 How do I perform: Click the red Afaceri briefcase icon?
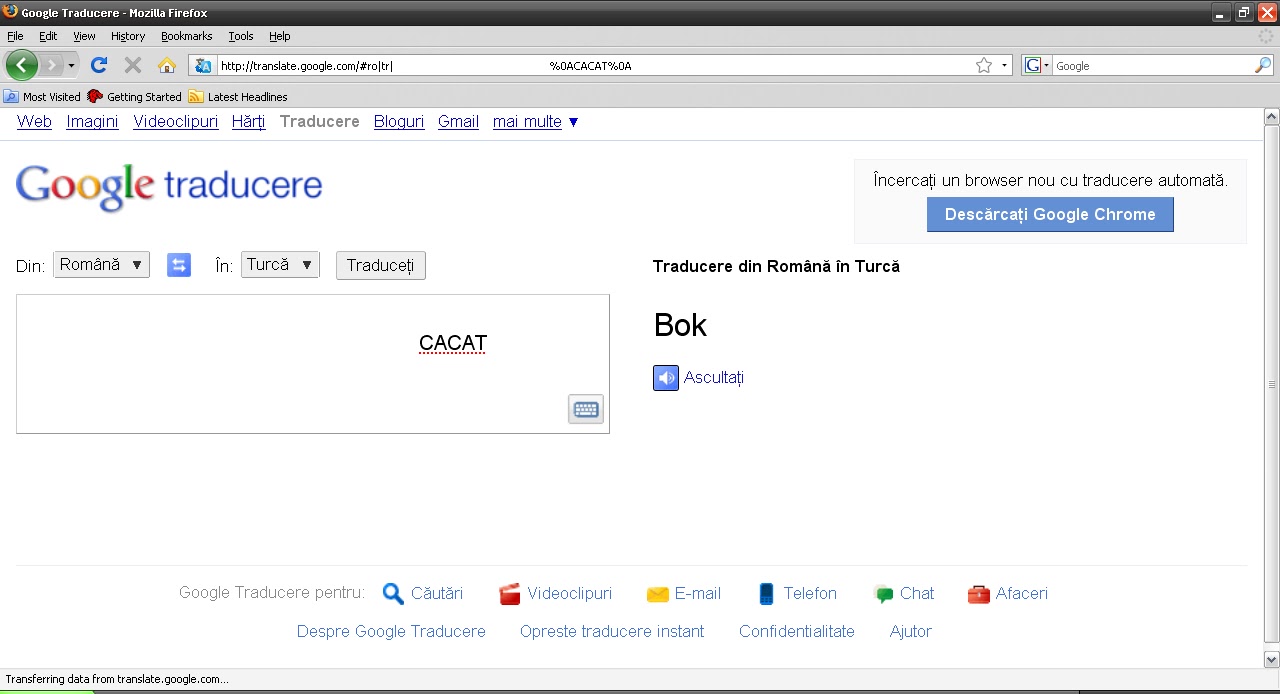979,594
